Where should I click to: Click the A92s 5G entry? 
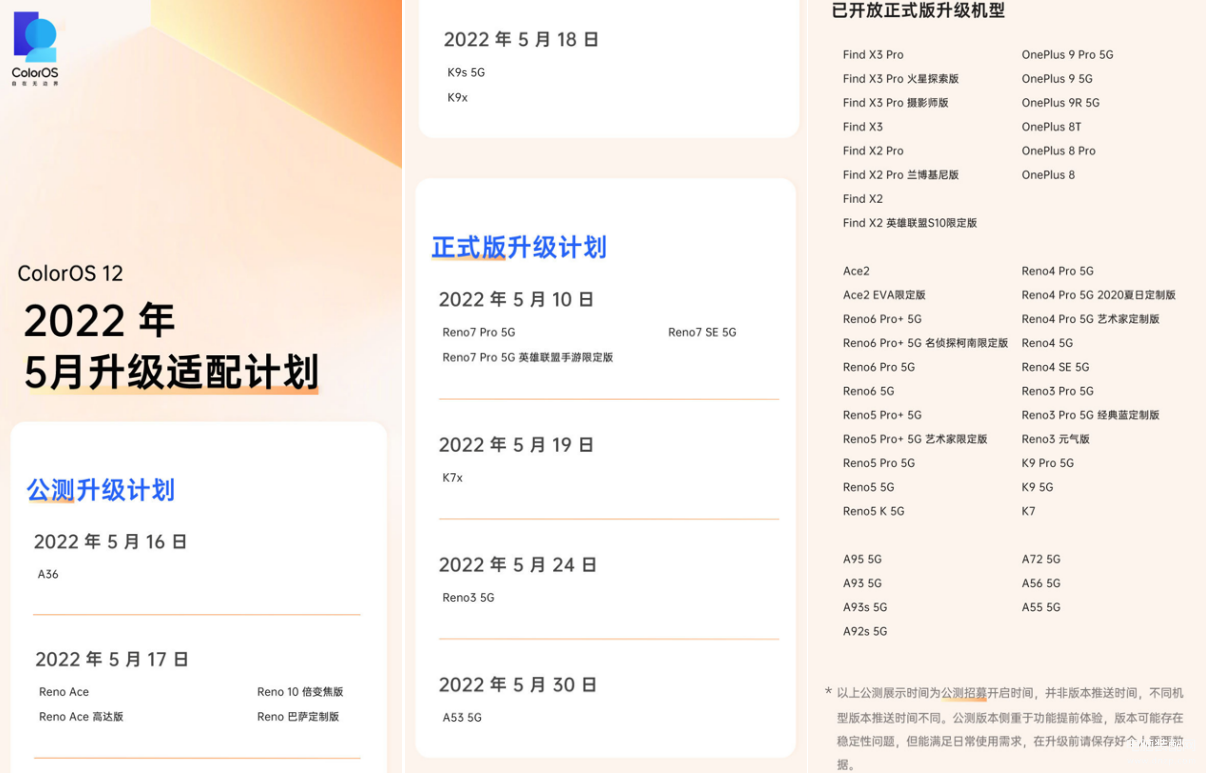point(865,631)
